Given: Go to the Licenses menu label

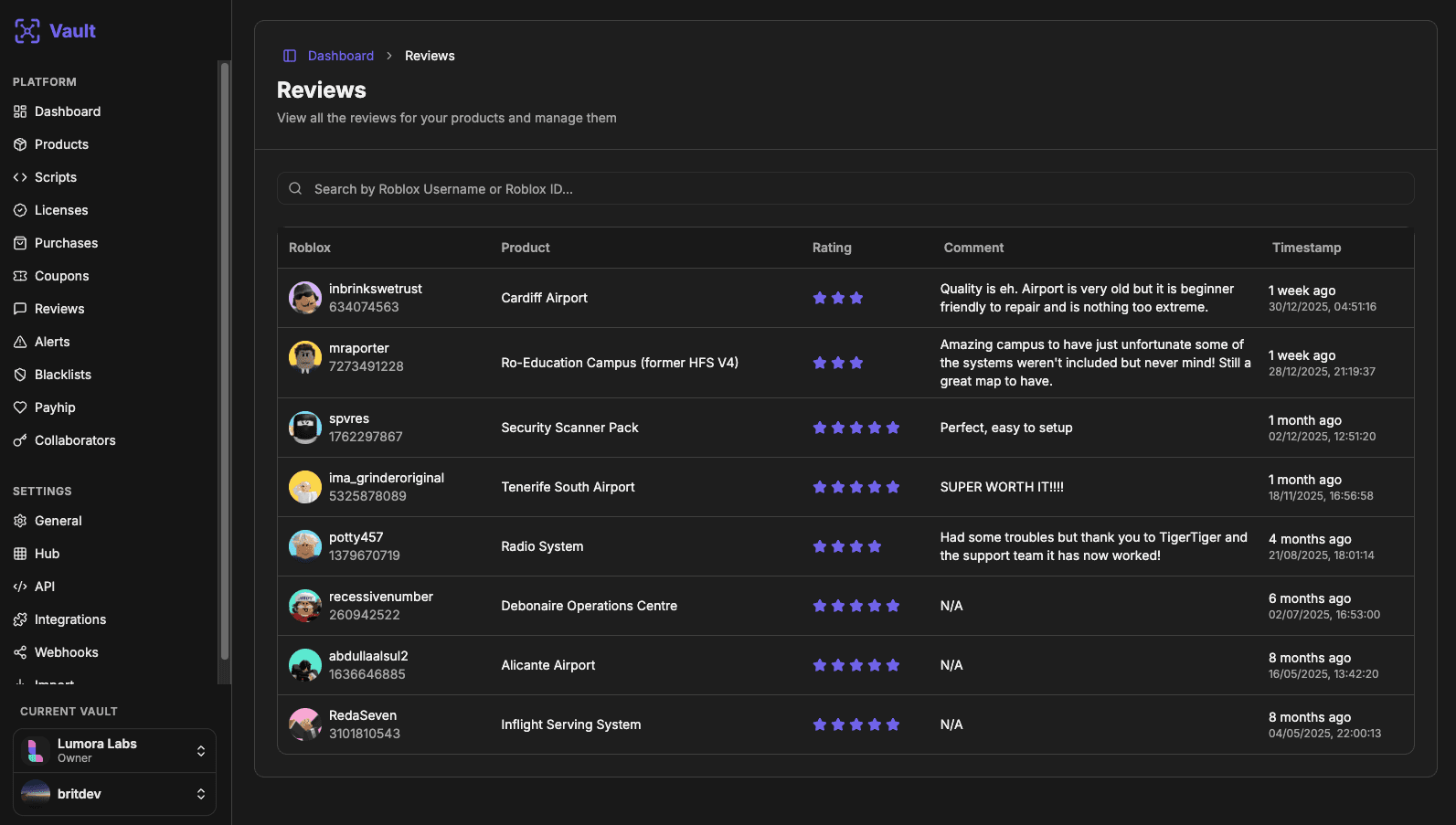Looking at the screenshot, I should (x=61, y=210).
